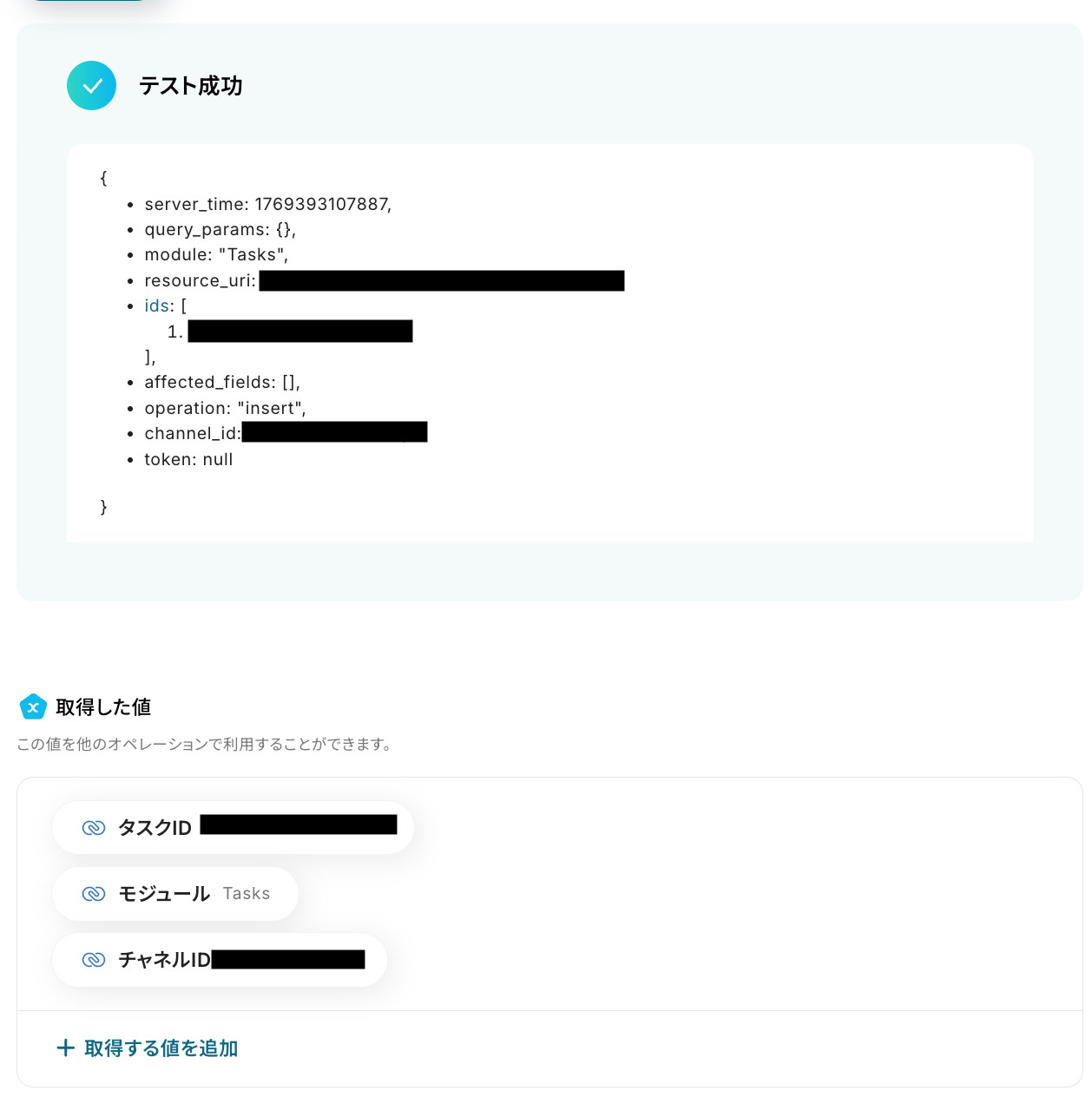Click the redacted resource_uri value
This screenshot has height=1097, width=1092.
tap(442, 280)
